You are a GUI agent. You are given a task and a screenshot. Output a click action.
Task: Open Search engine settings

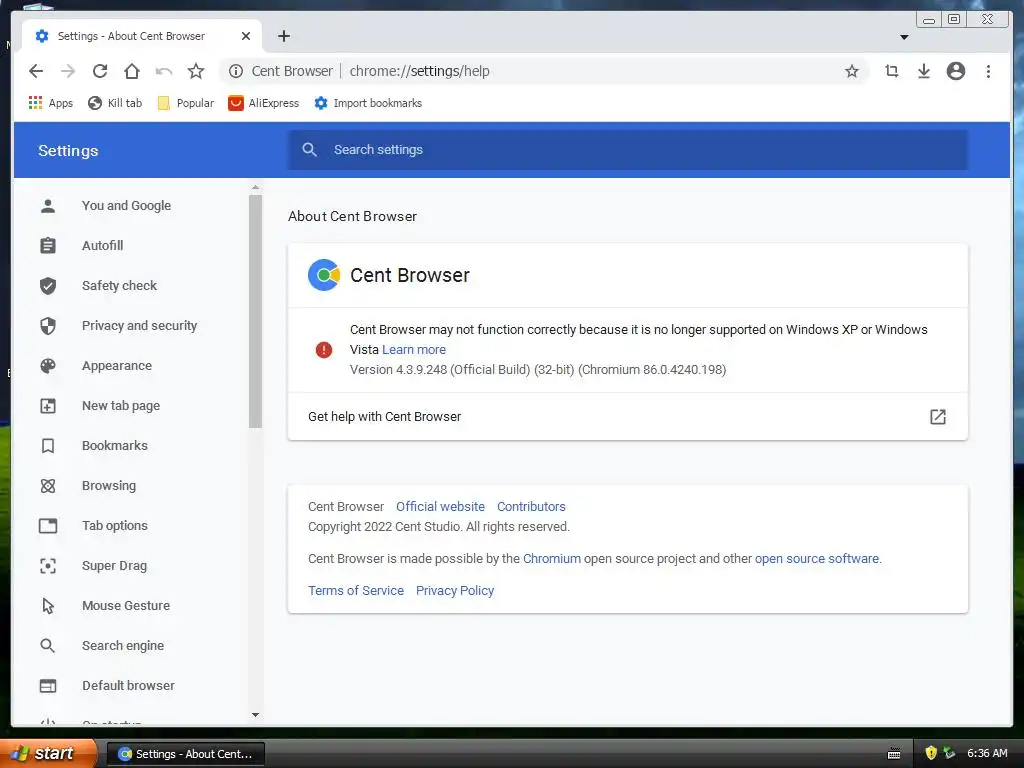123,645
